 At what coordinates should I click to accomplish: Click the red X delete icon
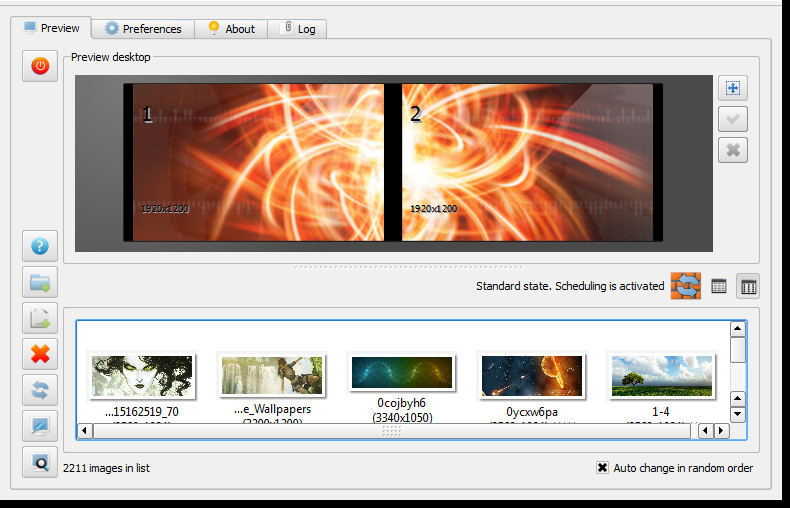tap(40, 354)
